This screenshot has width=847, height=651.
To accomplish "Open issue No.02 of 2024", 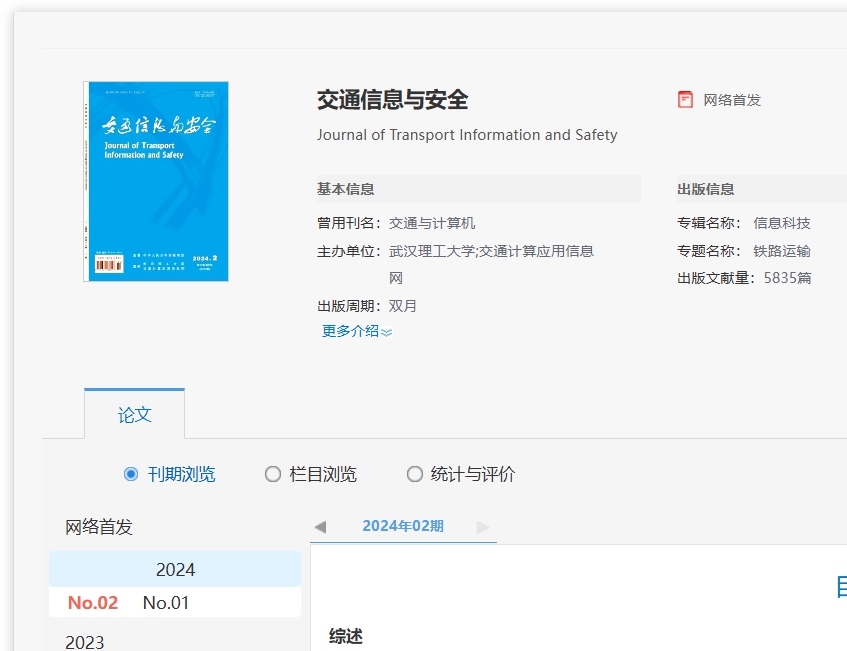I will [x=93, y=602].
